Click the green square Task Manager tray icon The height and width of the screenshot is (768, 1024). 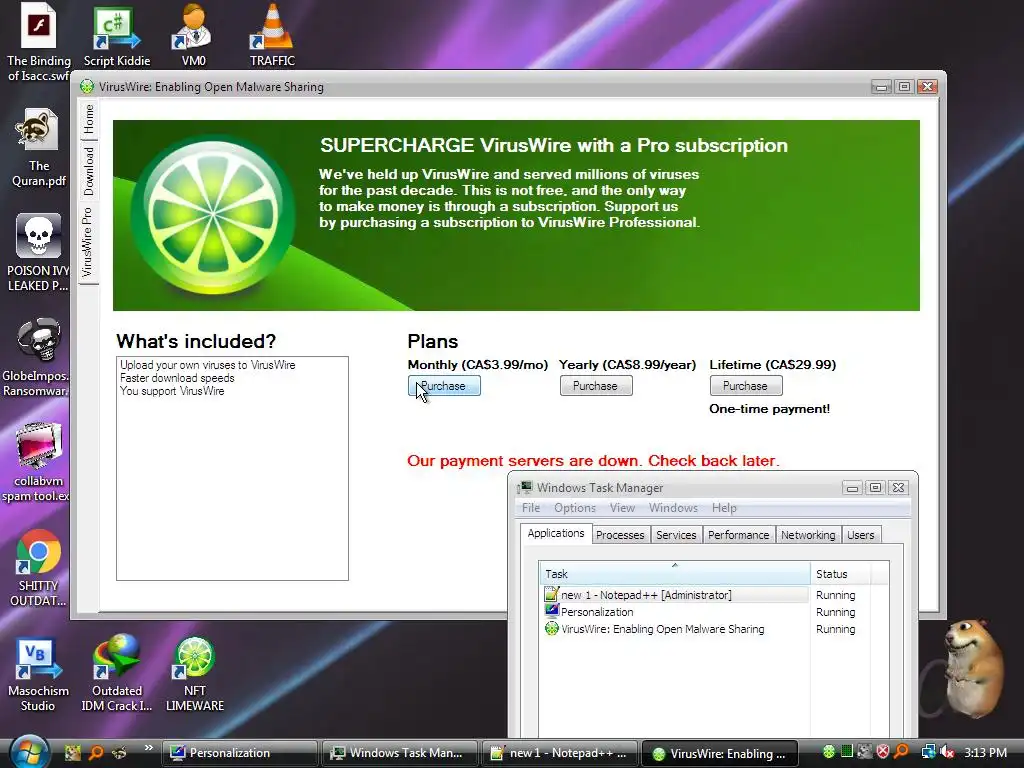tap(846, 752)
